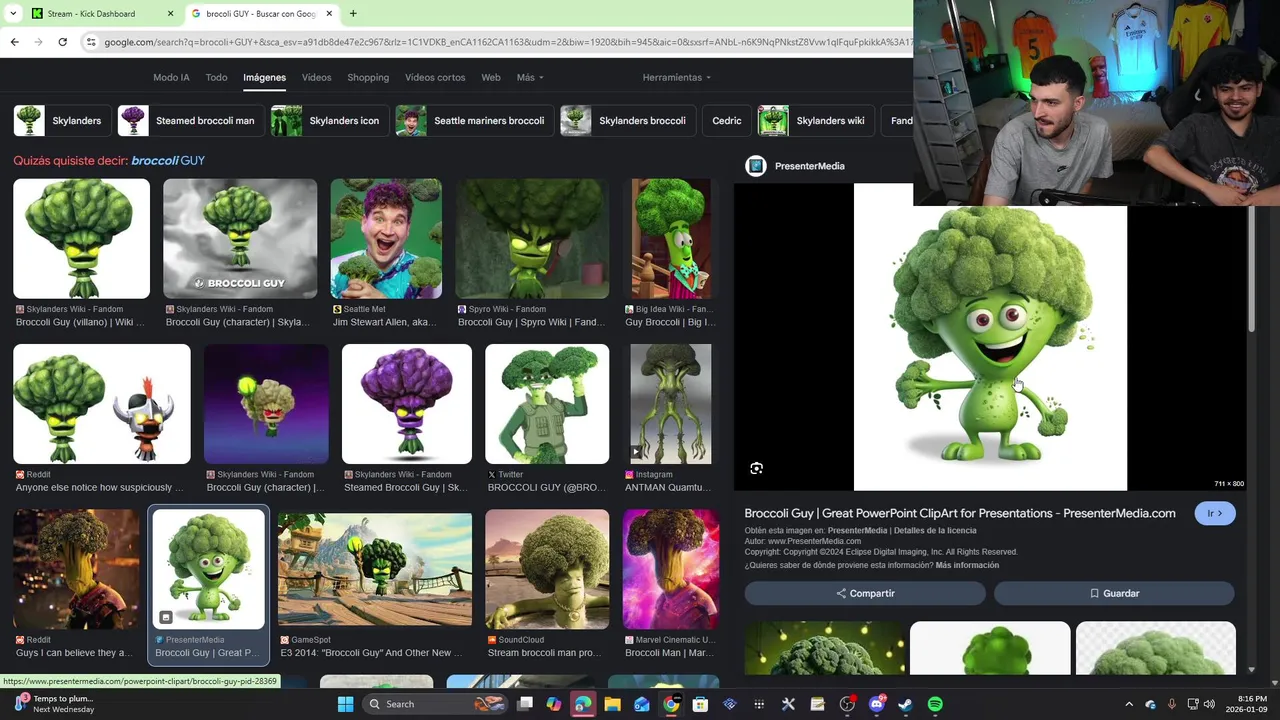Launch Microsoft Copilot from taskbar

pyautogui.click(x=554, y=704)
